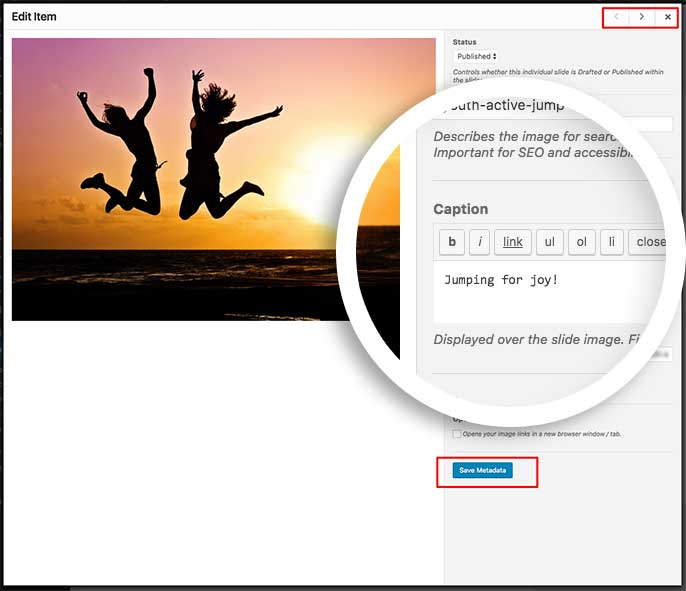Viewport: 686px width, 591px height.
Task: Click the 'Caption' heading
Action: tap(461, 209)
